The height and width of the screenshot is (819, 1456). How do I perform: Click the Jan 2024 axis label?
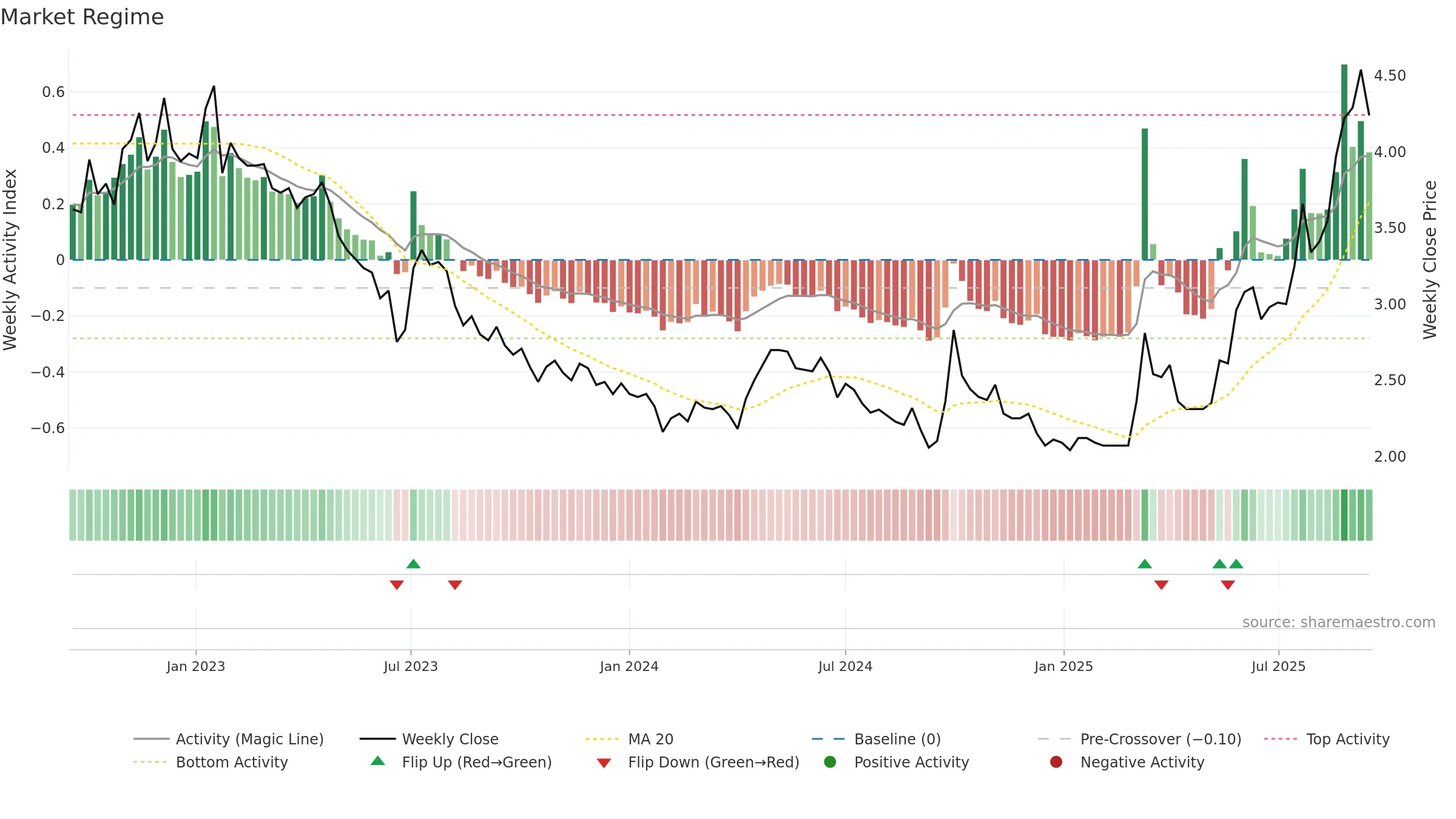tap(629, 666)
